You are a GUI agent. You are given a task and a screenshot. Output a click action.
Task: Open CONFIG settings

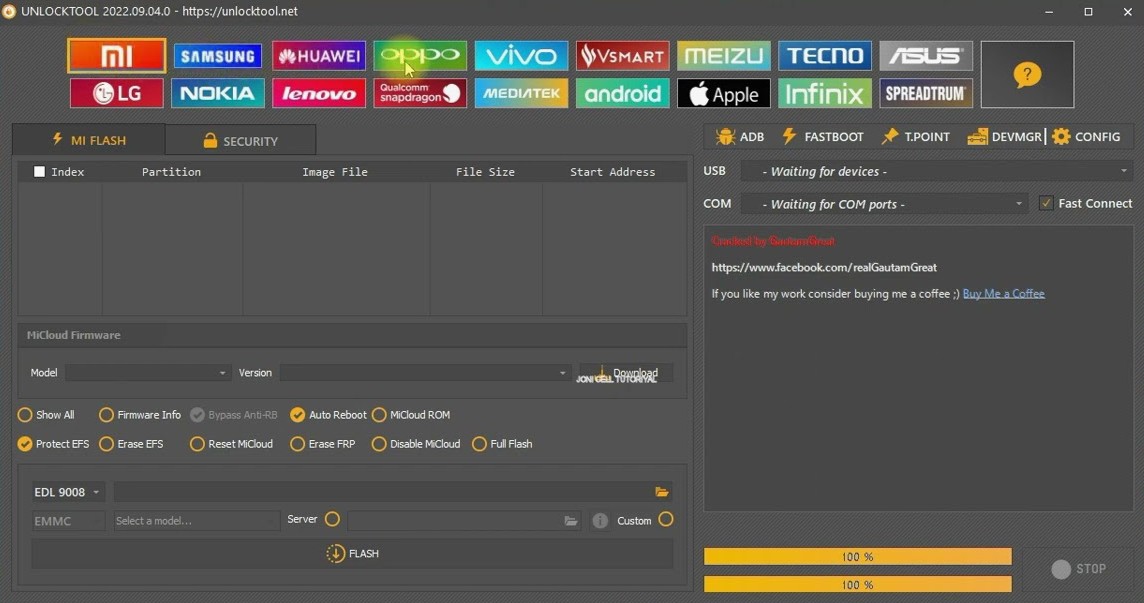(1086, 137)
